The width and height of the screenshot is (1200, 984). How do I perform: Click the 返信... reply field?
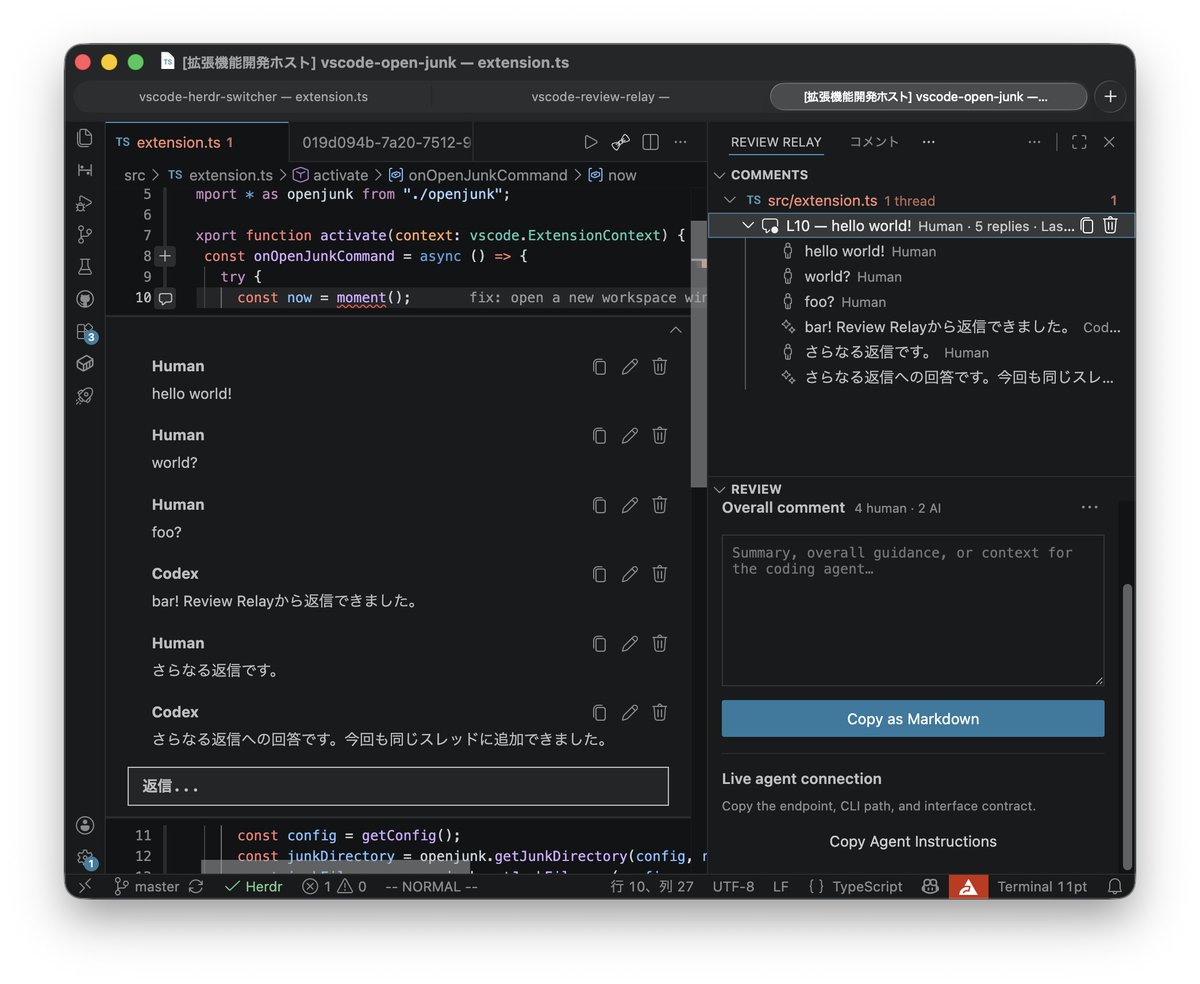pos(398,786)
